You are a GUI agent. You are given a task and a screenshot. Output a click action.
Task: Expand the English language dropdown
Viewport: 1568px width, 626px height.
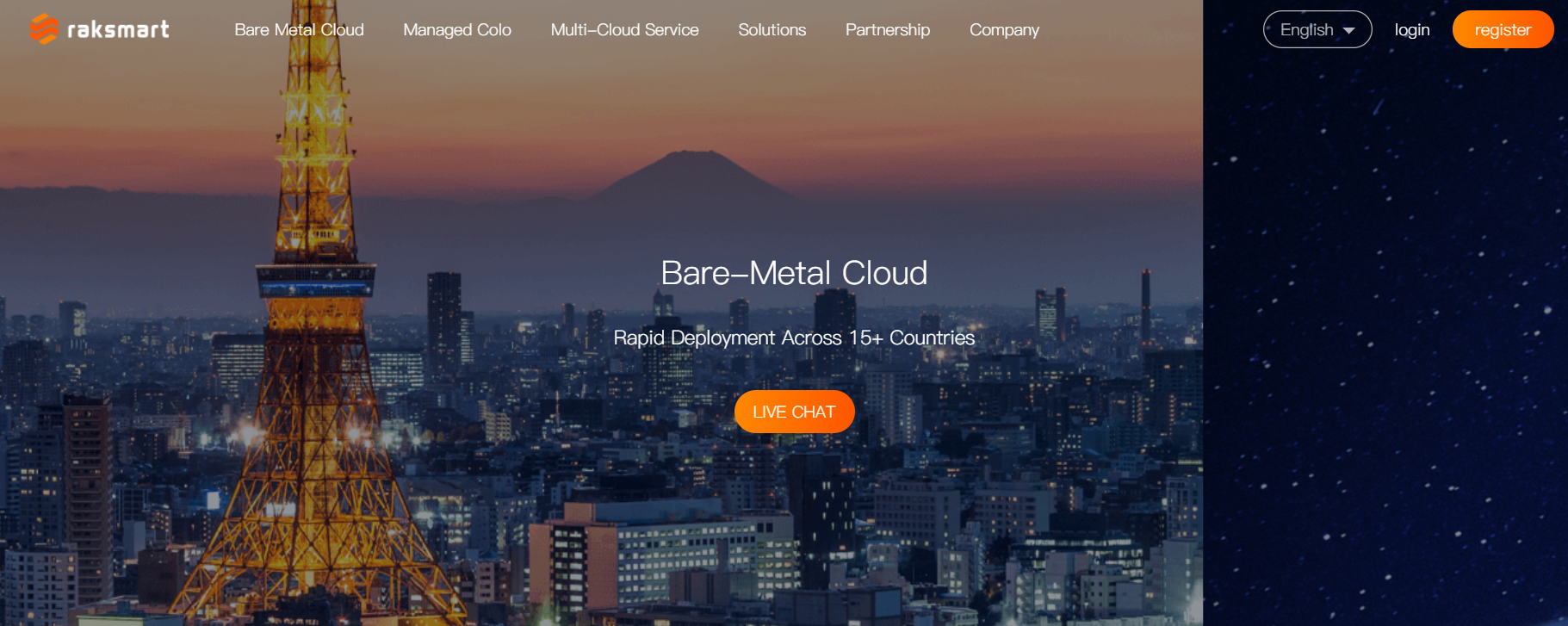1317,29
